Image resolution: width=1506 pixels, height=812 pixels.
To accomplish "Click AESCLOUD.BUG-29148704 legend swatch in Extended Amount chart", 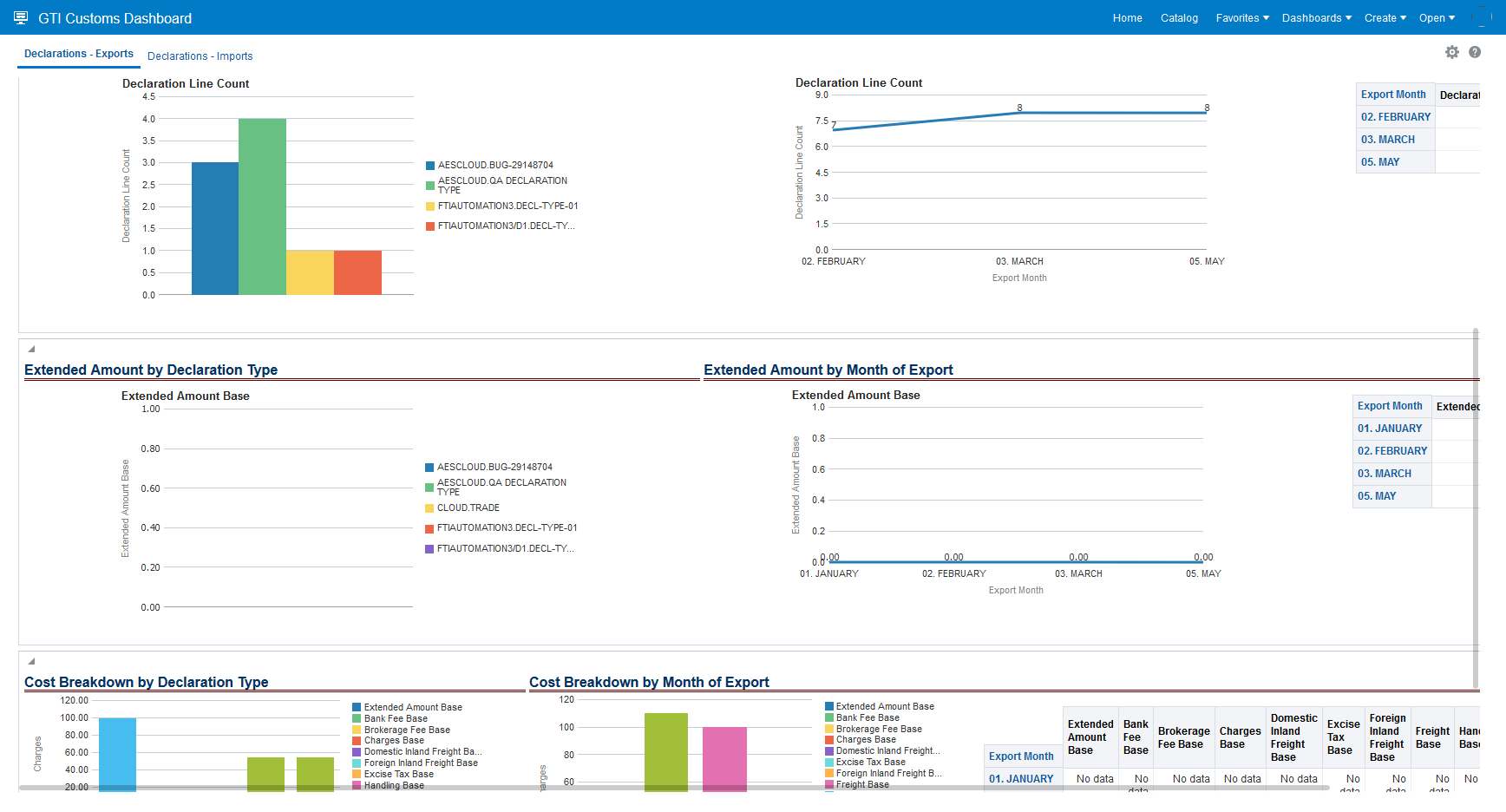I will tap(429, 468).
